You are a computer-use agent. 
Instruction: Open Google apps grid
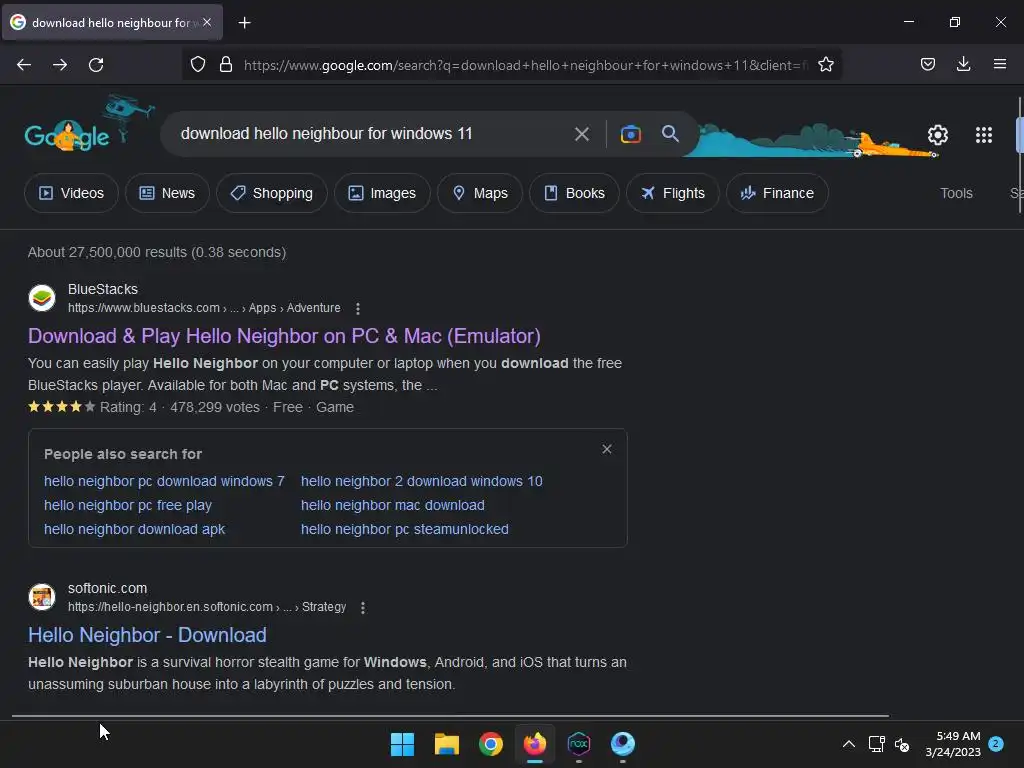(x=984, y=135)
